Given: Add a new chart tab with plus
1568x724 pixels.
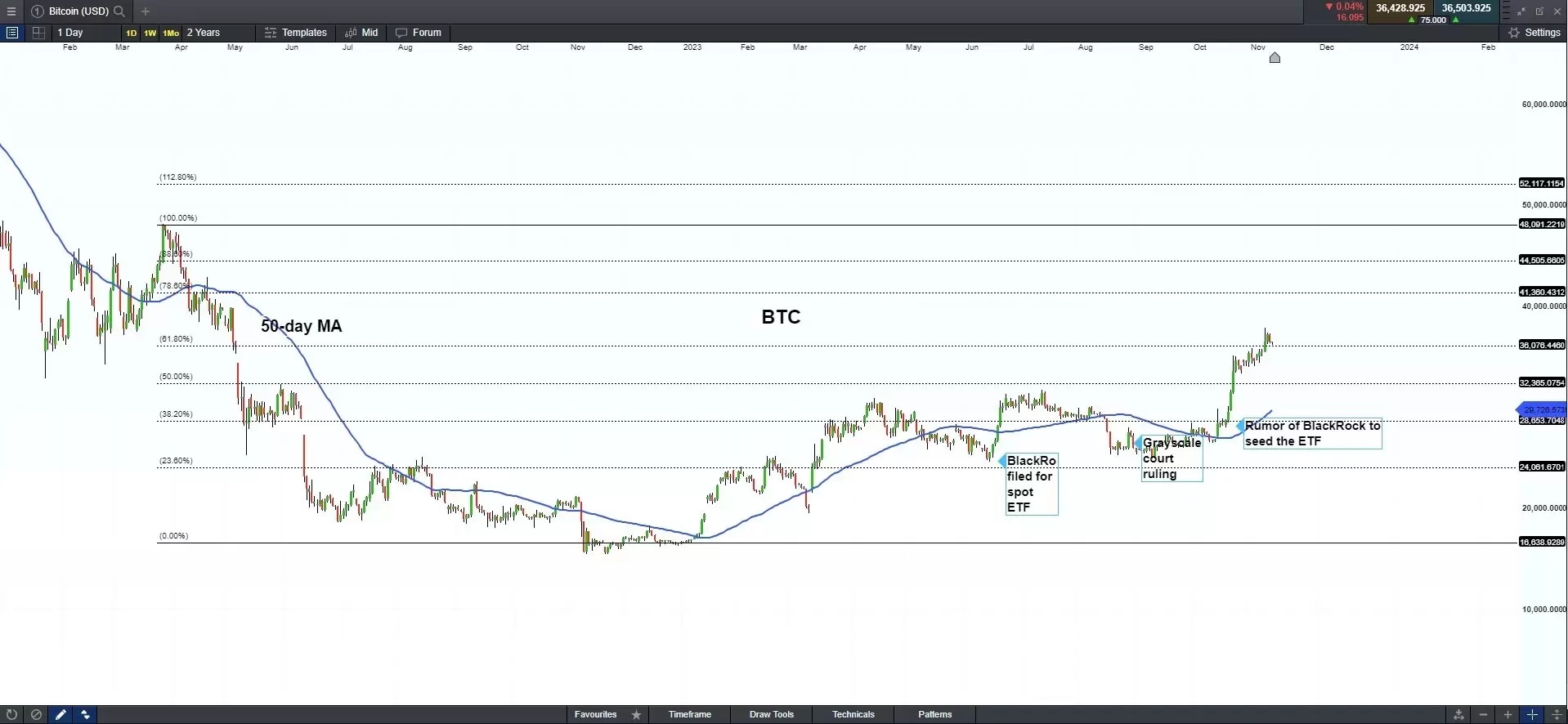Looking at the screenshot, I should 146,11.
